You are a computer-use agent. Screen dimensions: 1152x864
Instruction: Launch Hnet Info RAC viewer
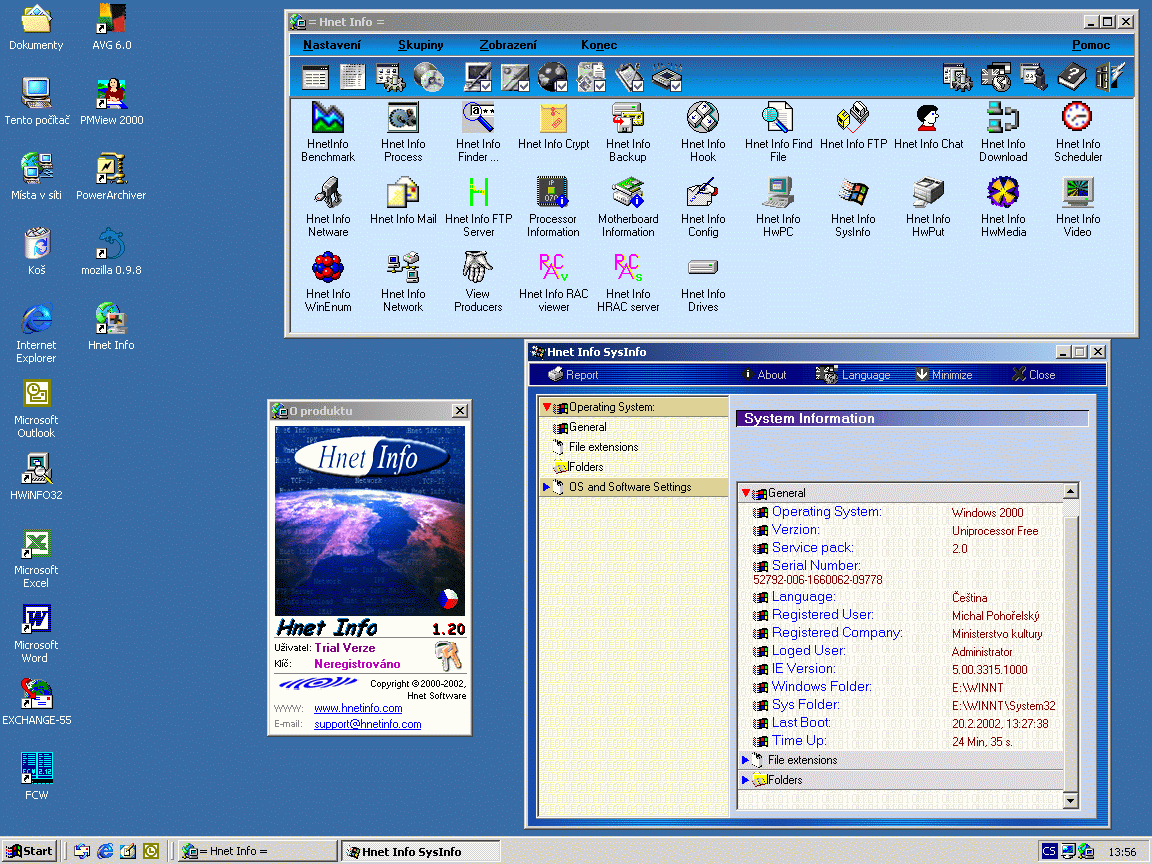click(x=553, y=280)
